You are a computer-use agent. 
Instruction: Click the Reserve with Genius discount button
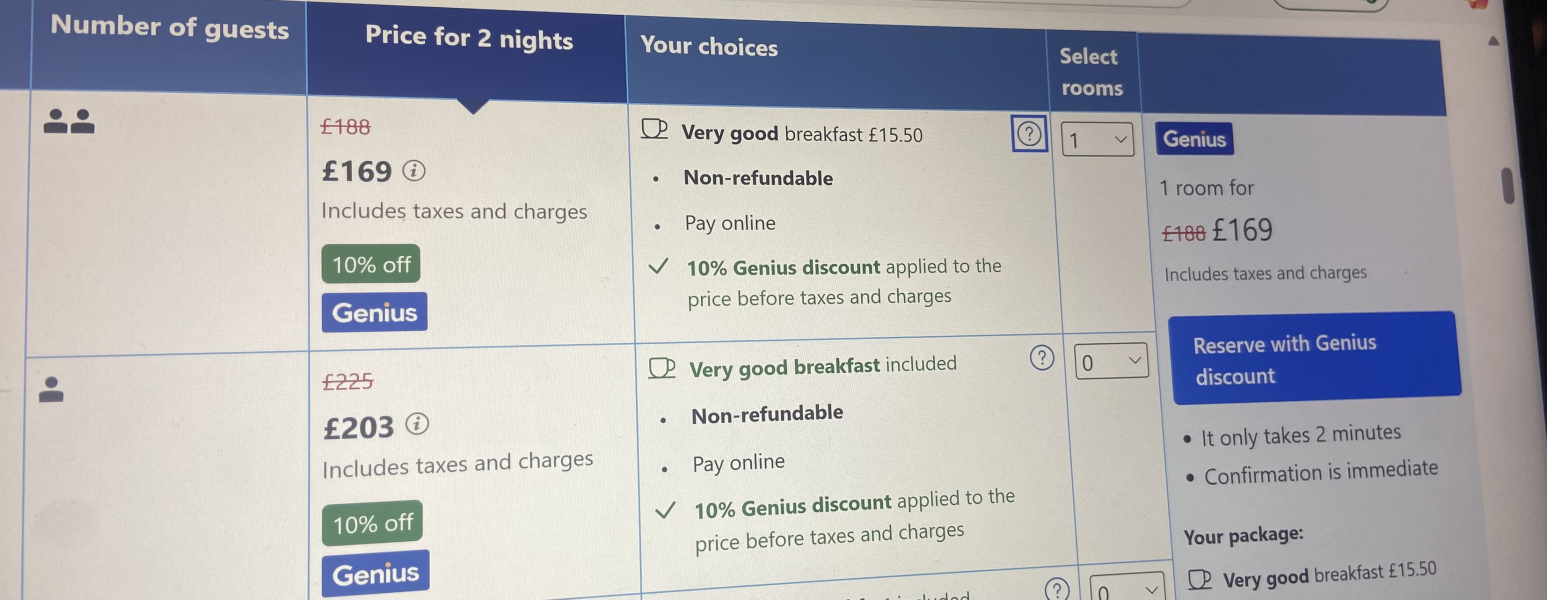pyautogui.click(x=1316, y=359)
